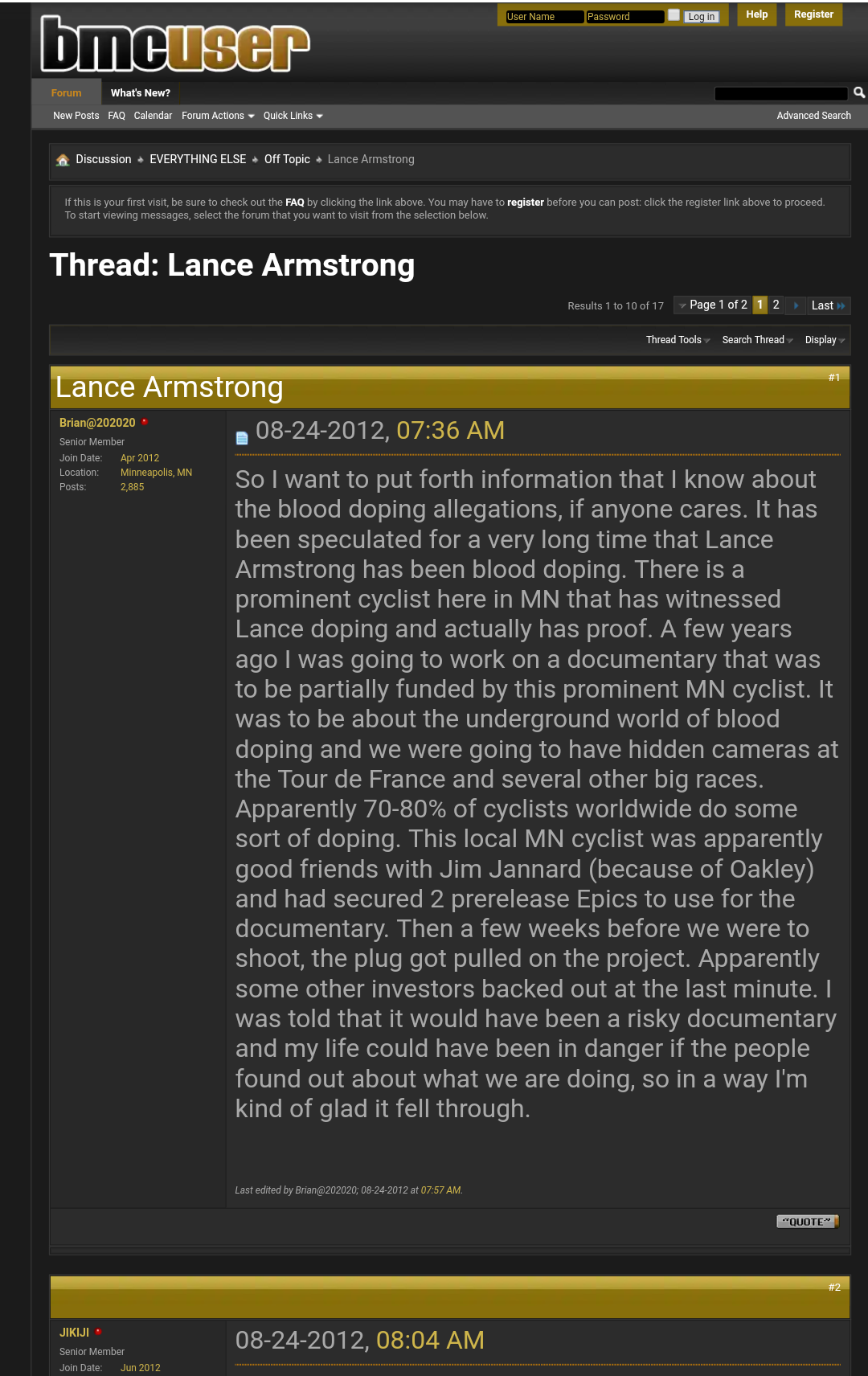
Task: Go to next page using arrow icon
Action: tap(795, 305)
